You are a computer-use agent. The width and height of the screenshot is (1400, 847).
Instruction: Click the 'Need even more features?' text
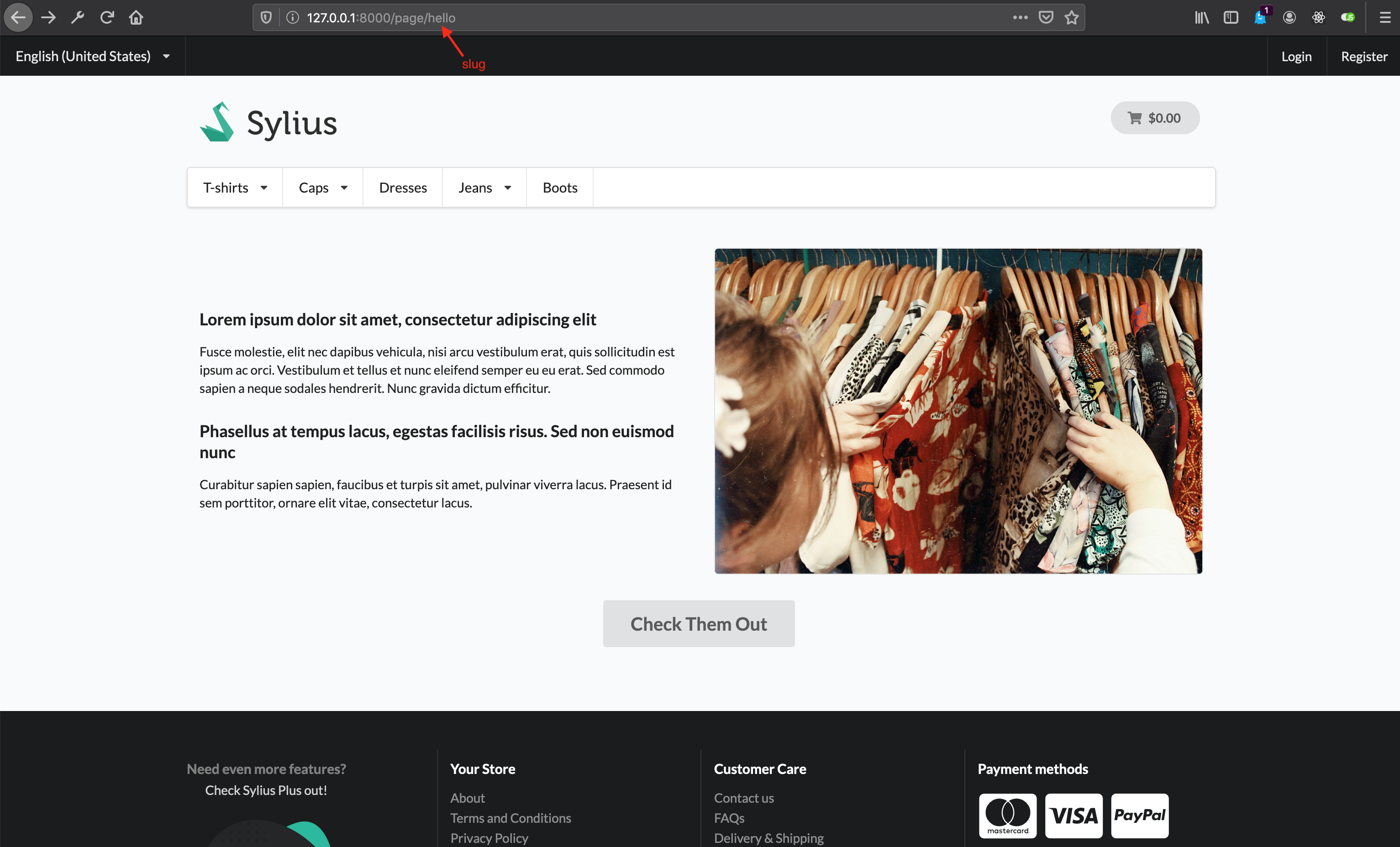click(267, 769)
